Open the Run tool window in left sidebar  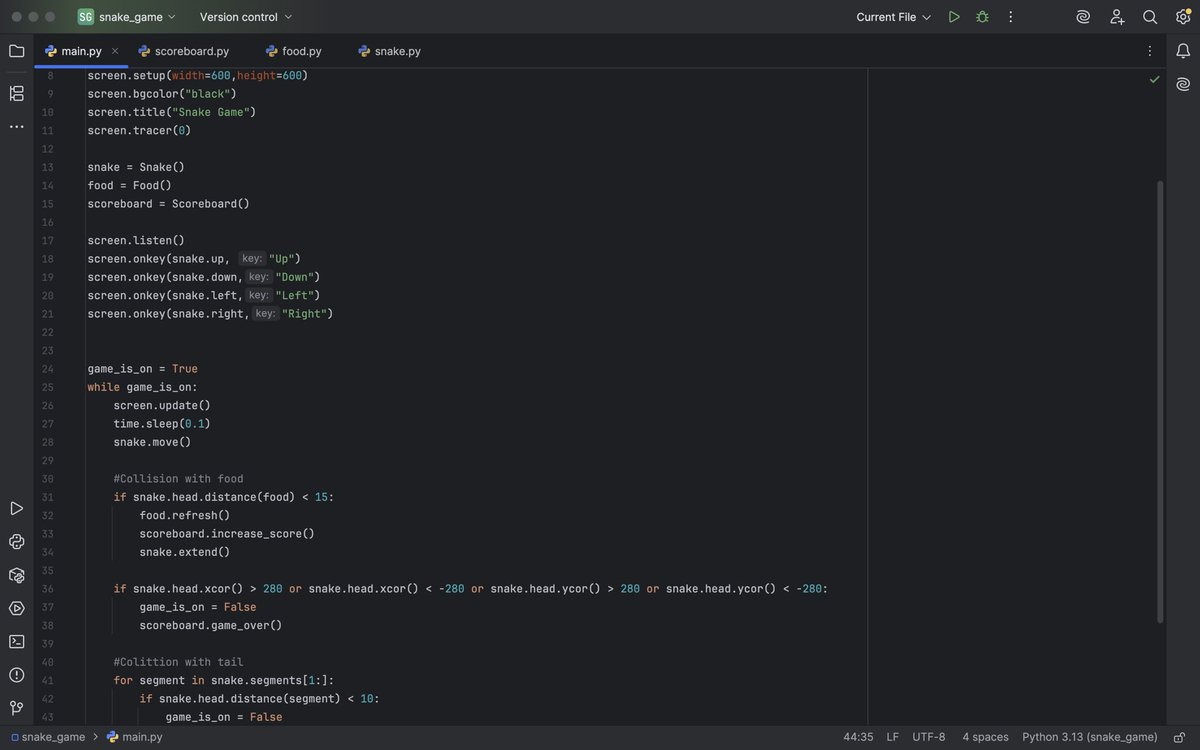(x=16, y=508)
